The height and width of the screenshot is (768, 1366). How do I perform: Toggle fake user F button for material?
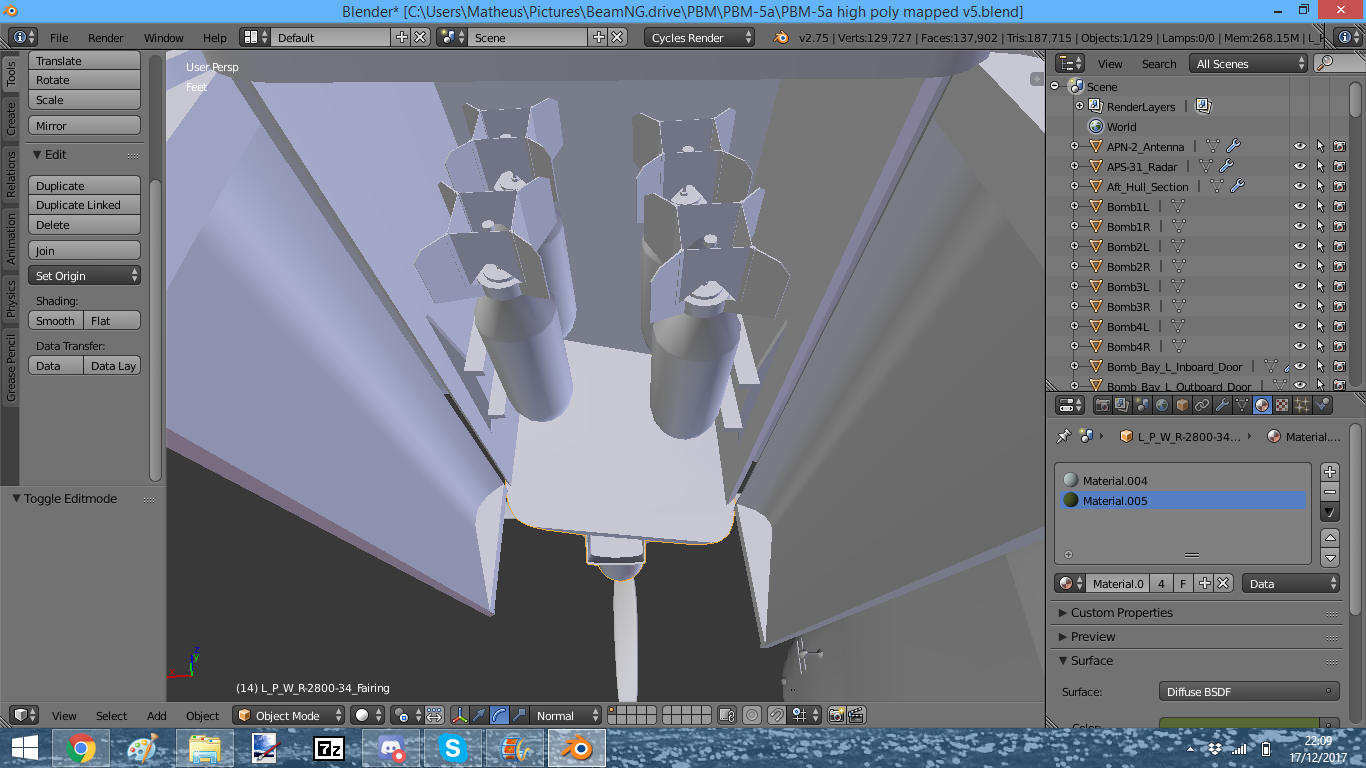1184,583
